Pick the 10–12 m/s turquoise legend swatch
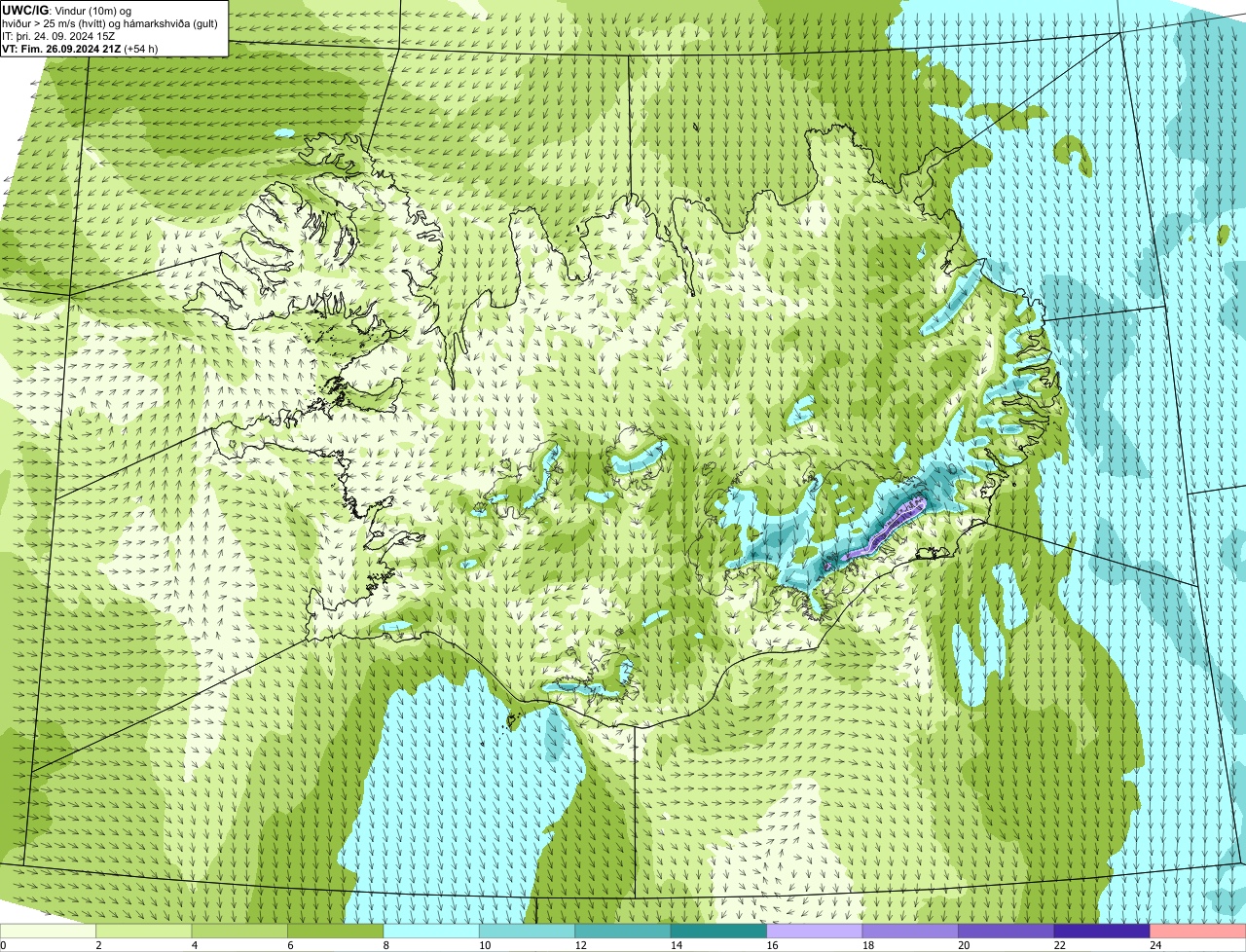The image size is (1246, 952). pos(527,931)
